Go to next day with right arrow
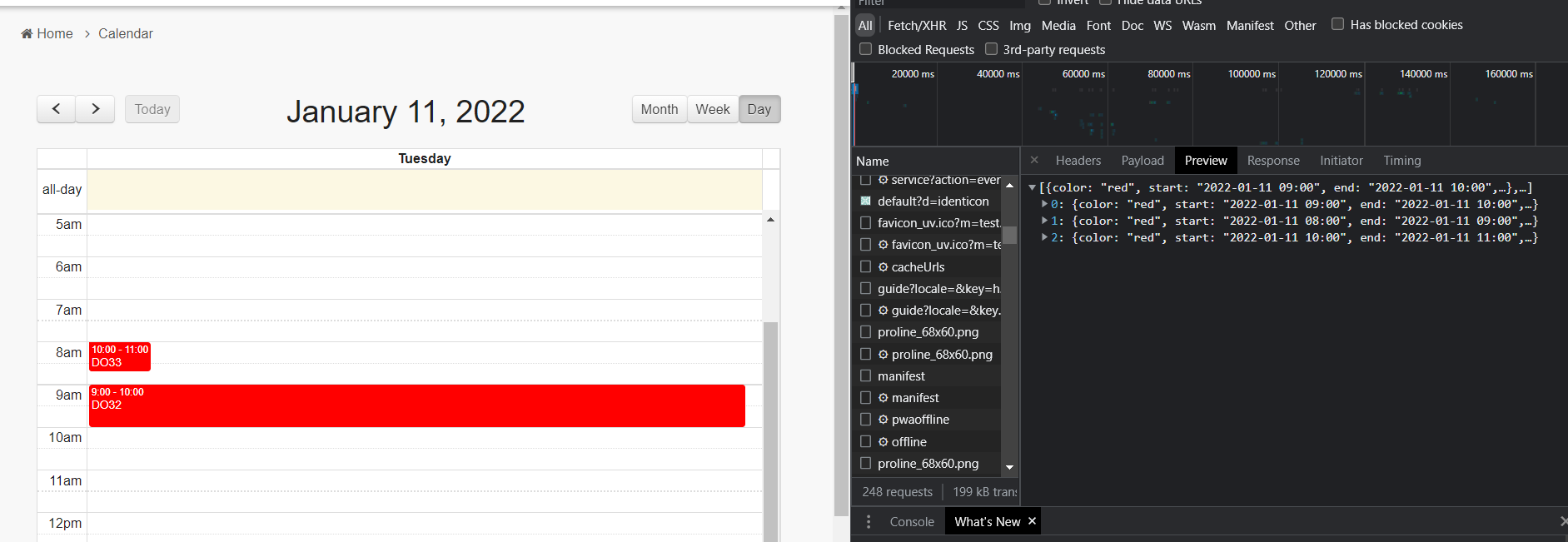The image size is (1568, 542). point(95,109)
